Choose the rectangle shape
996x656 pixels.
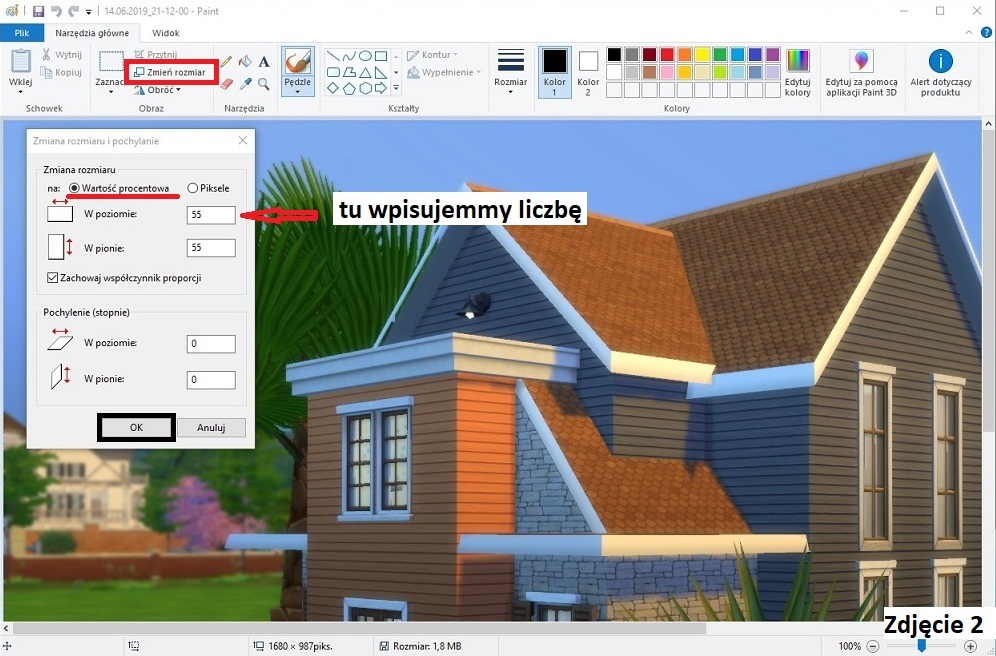click(380, 56)
